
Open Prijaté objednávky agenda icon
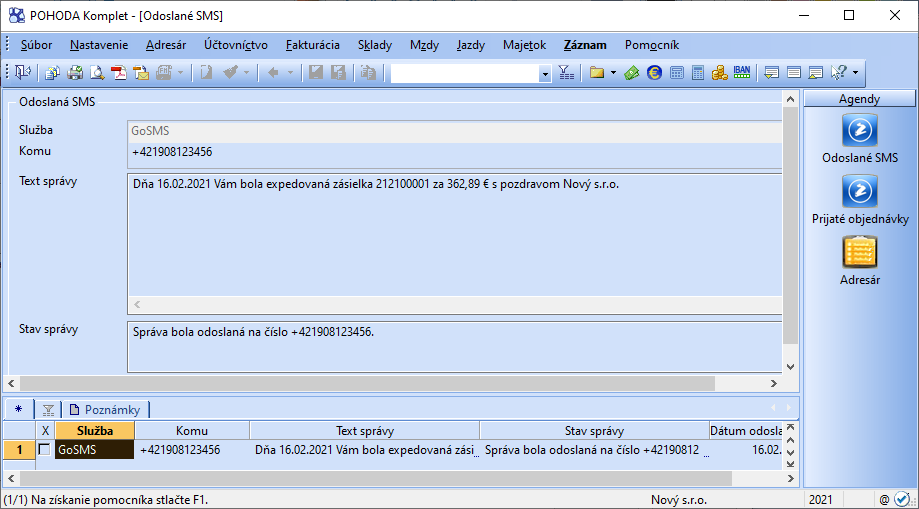[x=859, y=191]
